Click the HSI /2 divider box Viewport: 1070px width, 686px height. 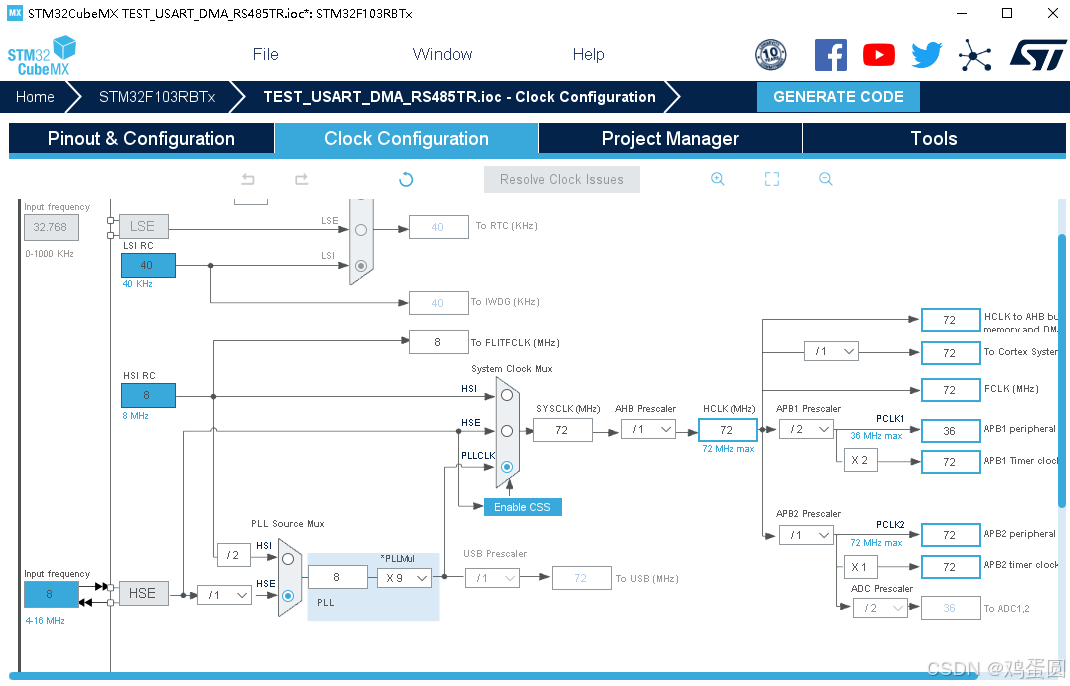coord(233,556)
